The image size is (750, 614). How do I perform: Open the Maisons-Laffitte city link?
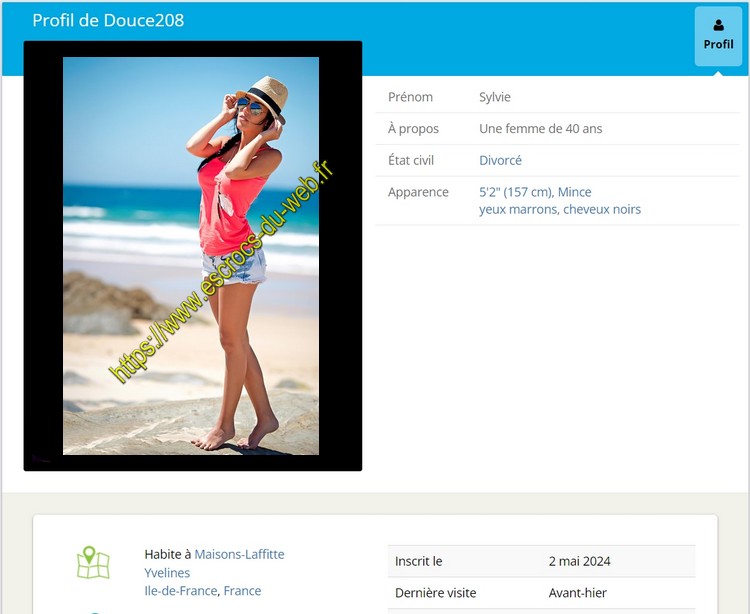coord(239,554)
